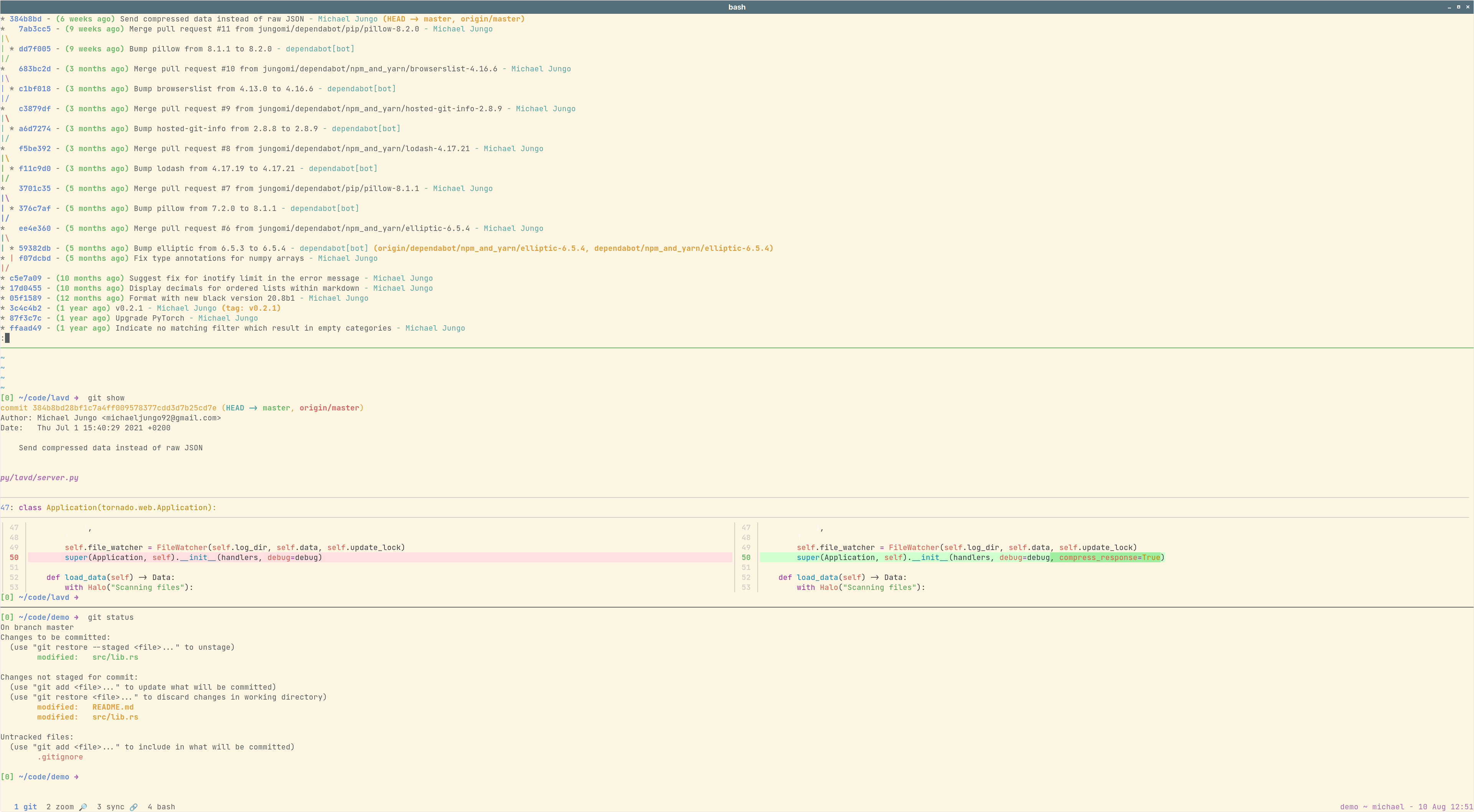Click the pager prompt cursor block

[x=7, y=338]
